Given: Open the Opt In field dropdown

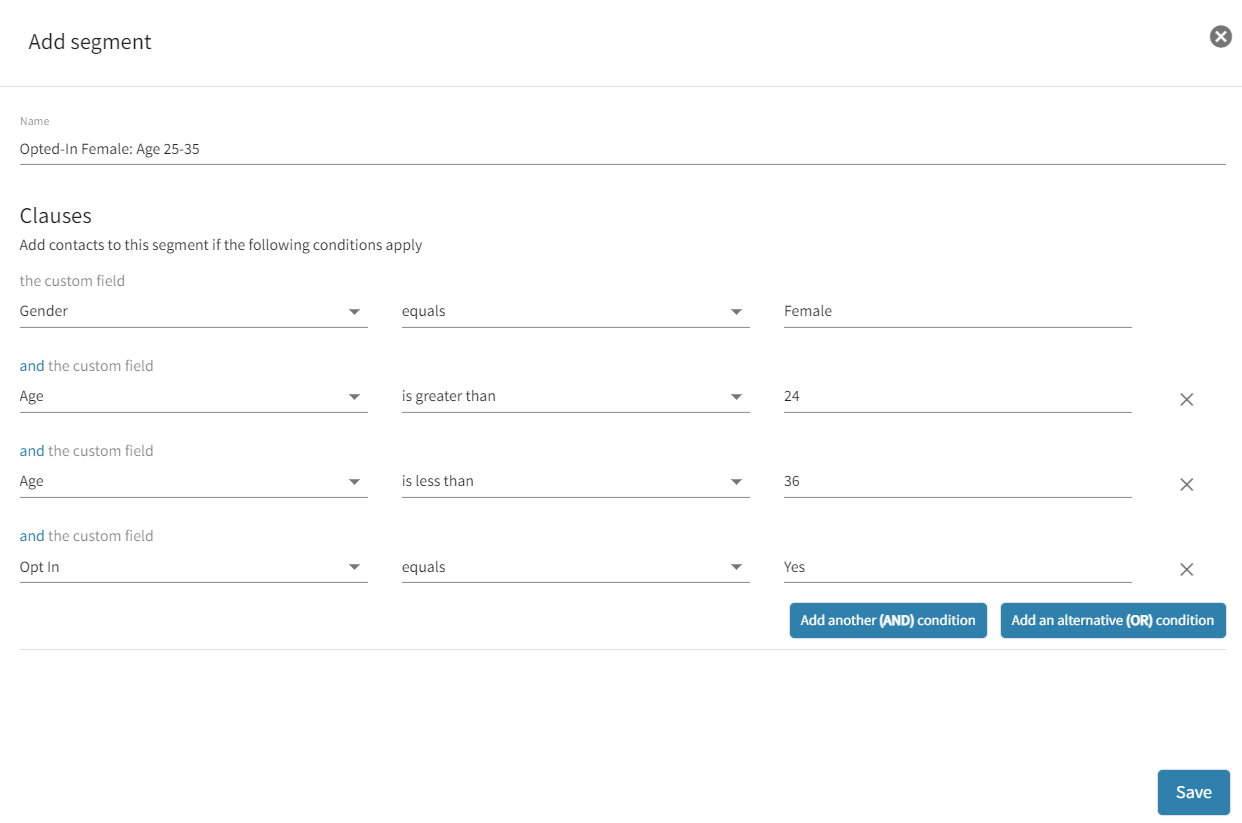Looking at the screenshot, I should click(x=193, y=568).
